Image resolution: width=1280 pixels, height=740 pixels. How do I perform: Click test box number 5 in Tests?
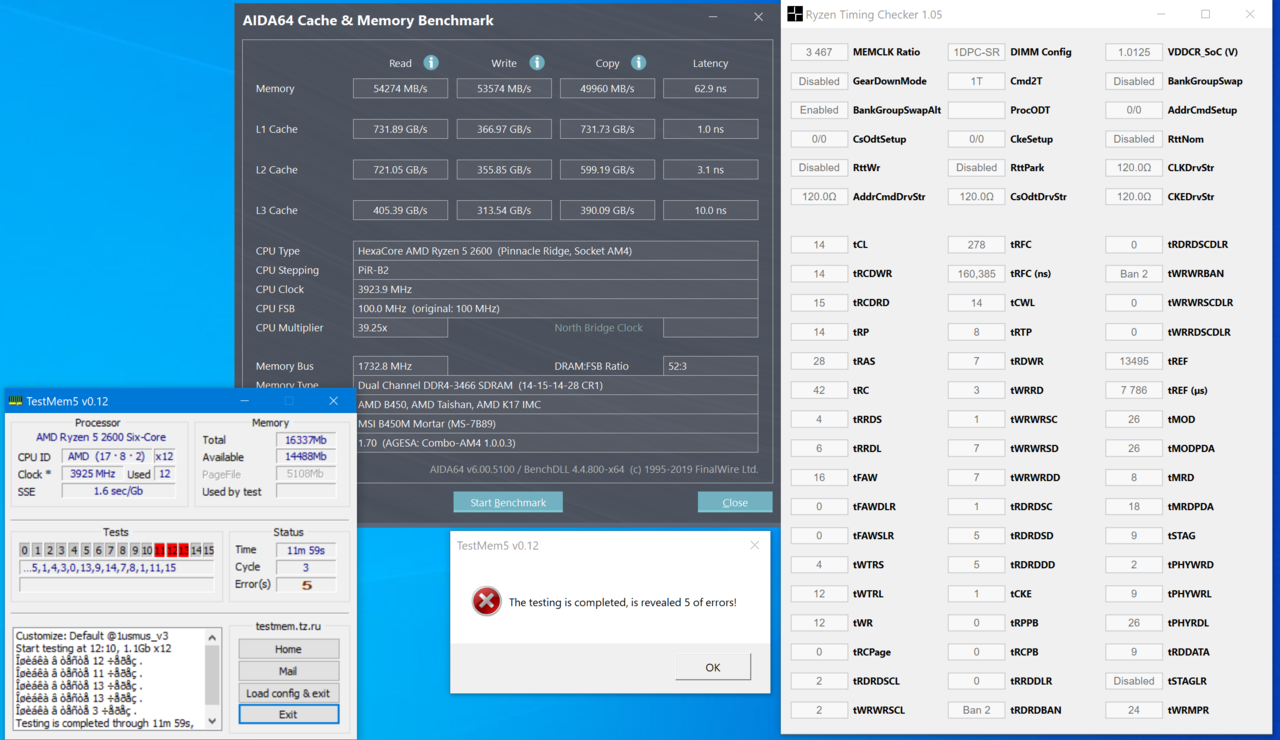point(86,550)
